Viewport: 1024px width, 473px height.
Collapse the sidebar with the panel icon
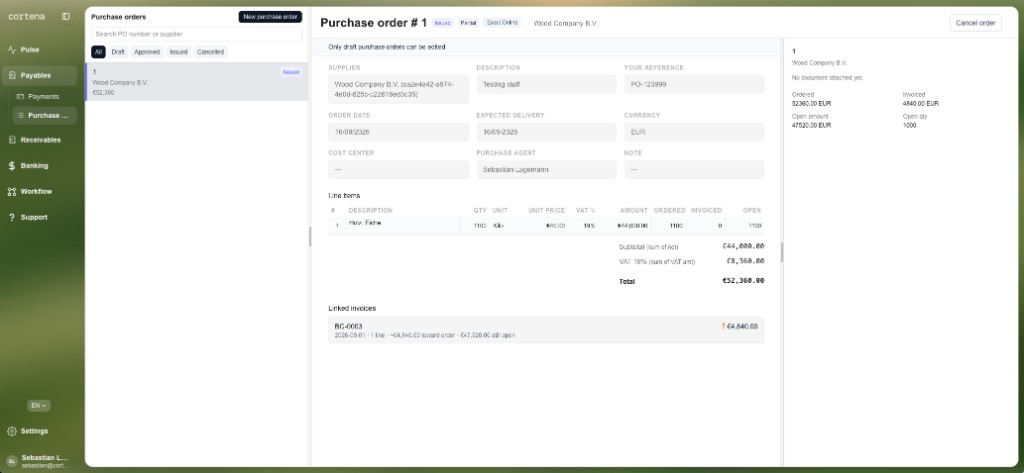tap(66, 16)
